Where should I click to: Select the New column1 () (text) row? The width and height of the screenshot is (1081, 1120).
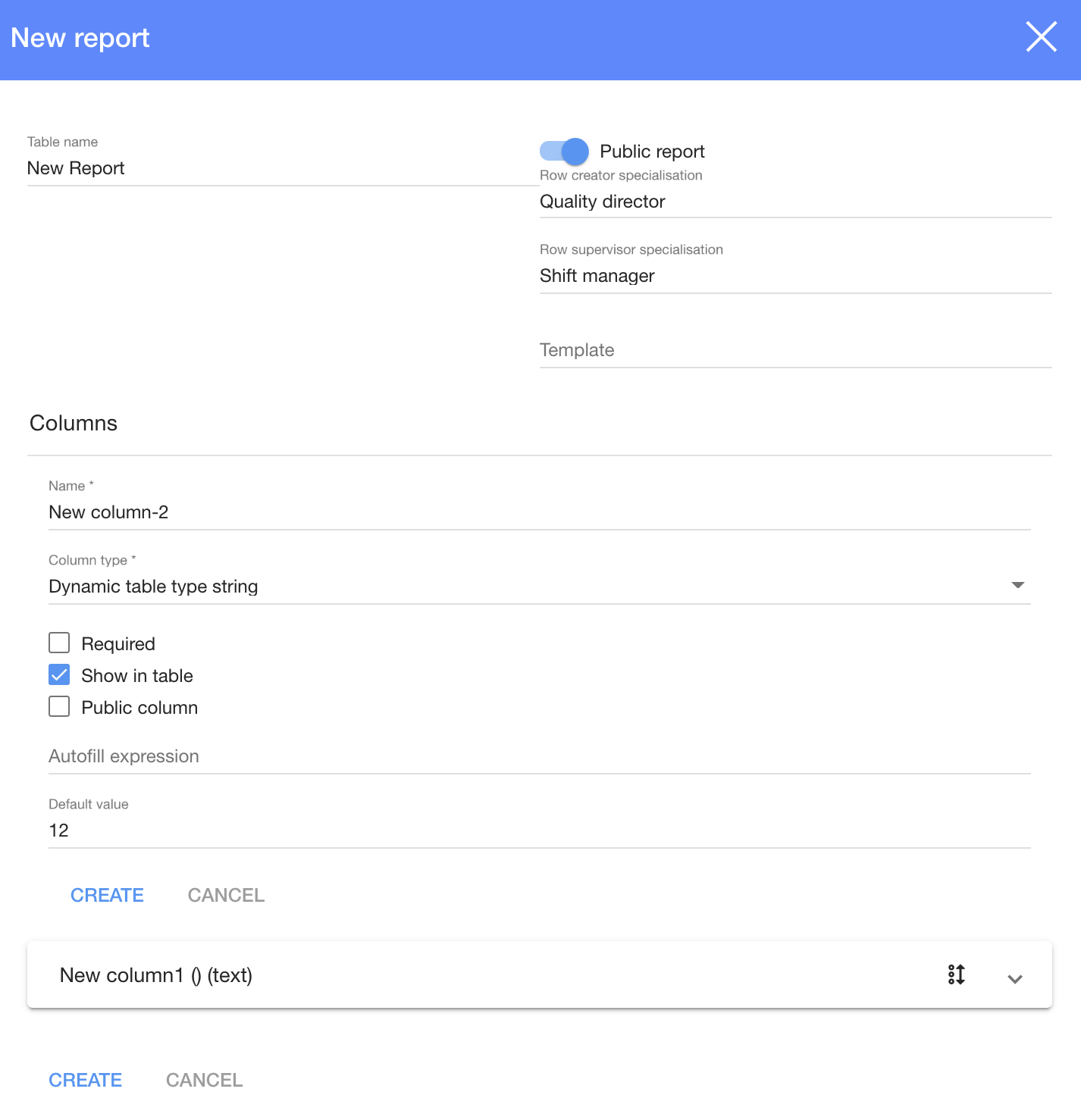click(455, 975)
